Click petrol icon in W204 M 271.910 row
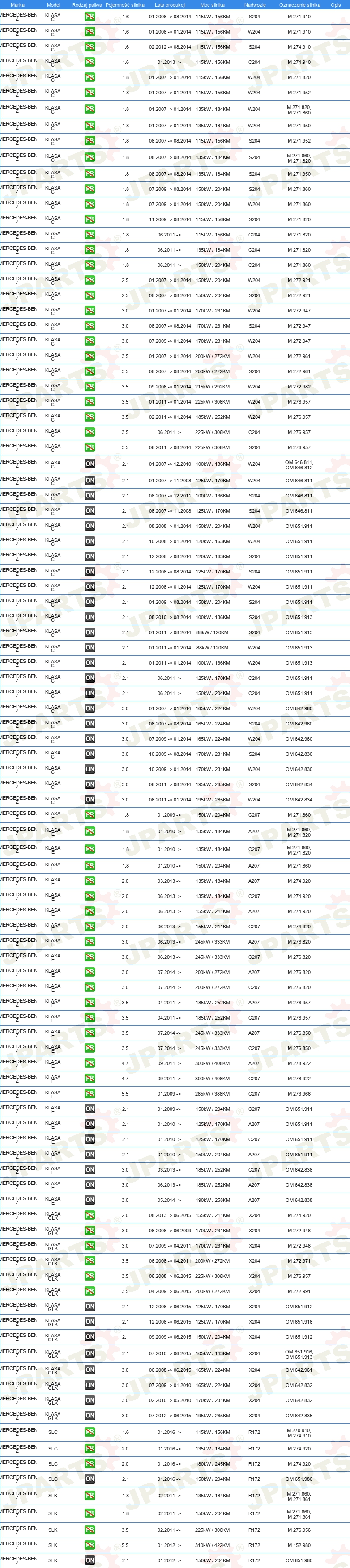The image size is (350, 1568). 90,32
